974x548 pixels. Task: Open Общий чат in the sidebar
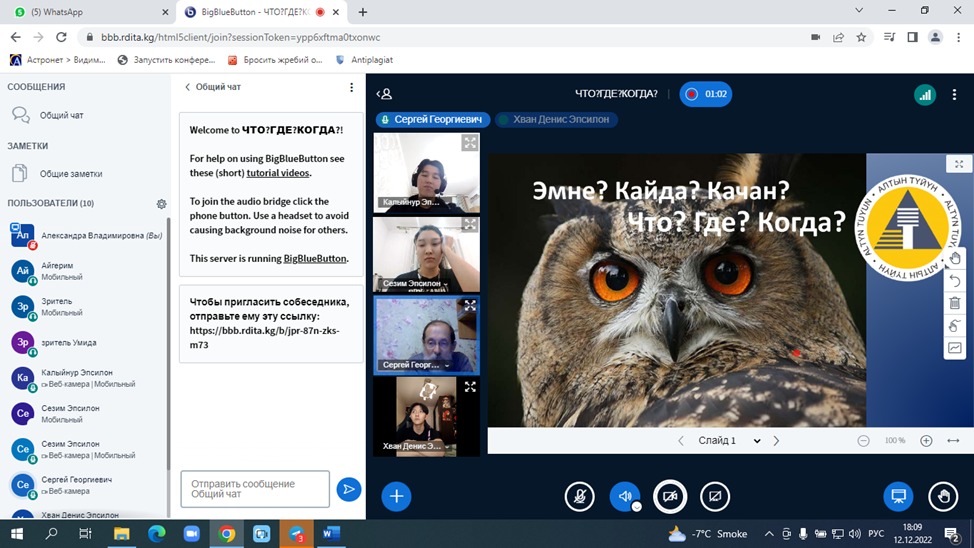(61, 115)
